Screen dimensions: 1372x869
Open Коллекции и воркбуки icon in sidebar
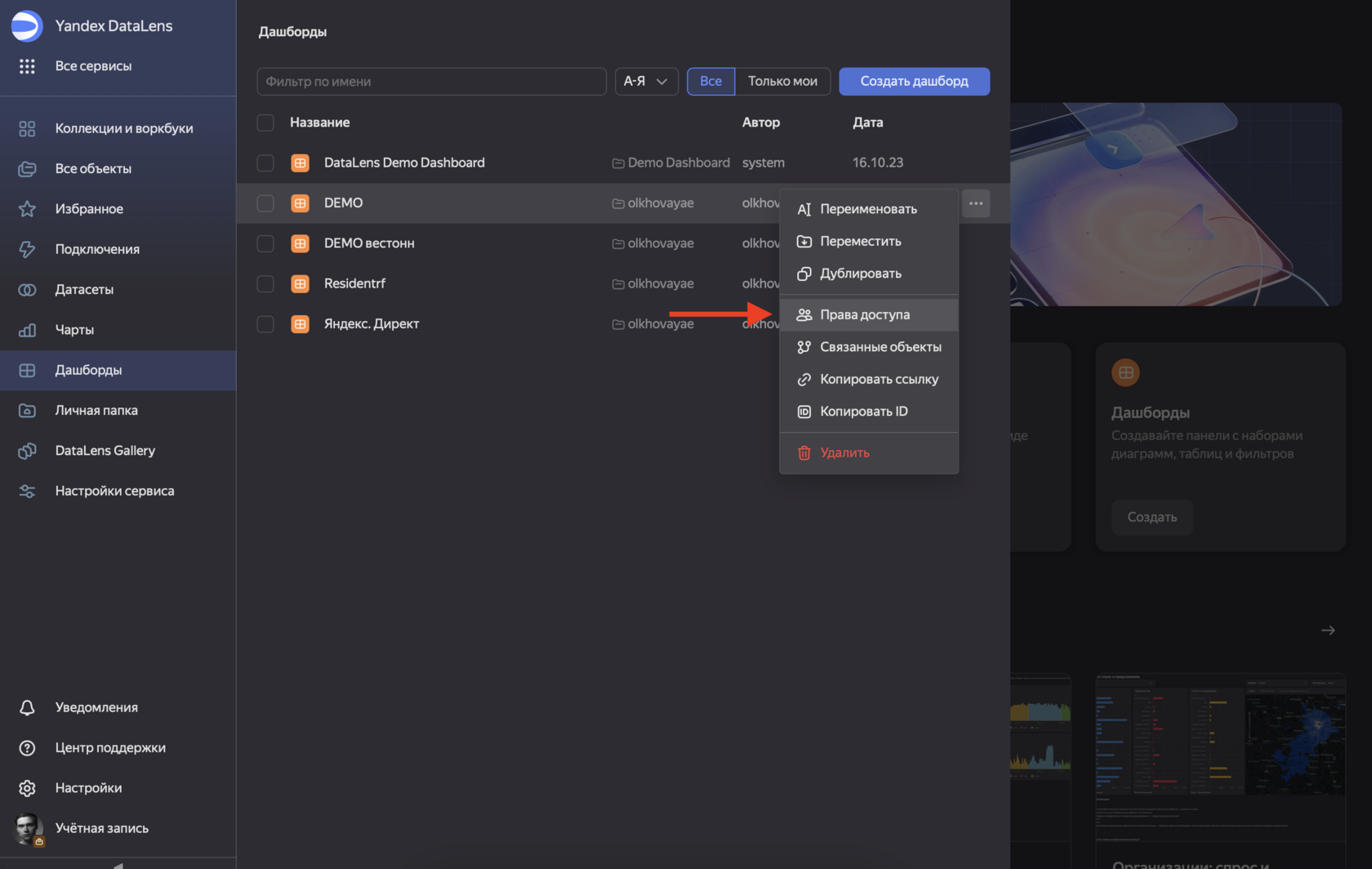click(x=27, y=128)
